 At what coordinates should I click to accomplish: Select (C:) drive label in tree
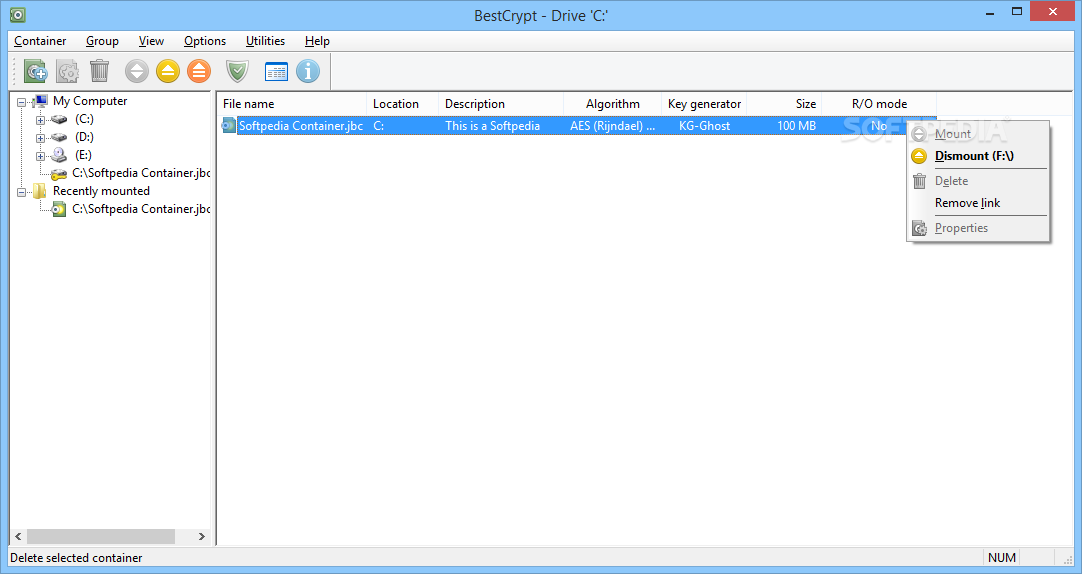pos(84,119)
